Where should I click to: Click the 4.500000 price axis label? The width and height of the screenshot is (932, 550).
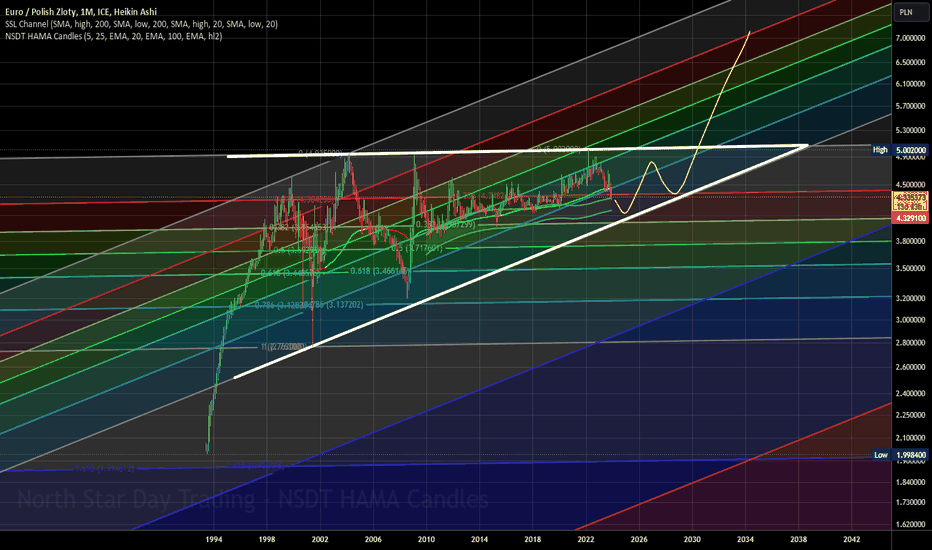[911, 184]
